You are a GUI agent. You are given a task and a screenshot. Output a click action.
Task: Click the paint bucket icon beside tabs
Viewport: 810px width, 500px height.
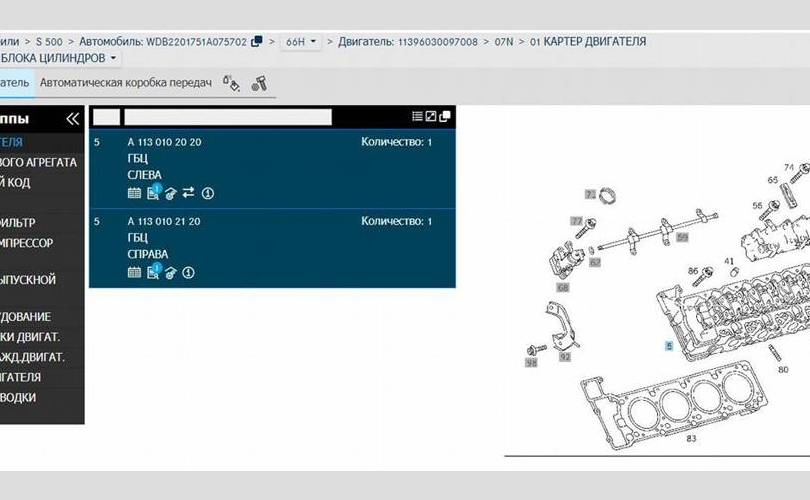click(x=231, y=83)
